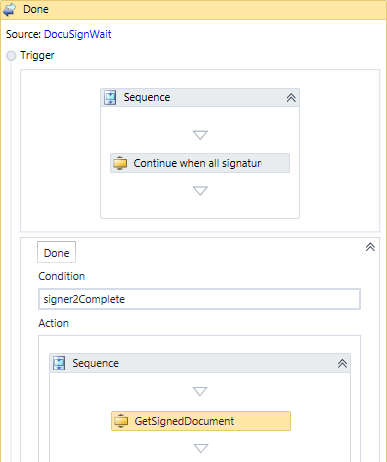Select the Continue when all signatures activity
The width and height of the screenshot is (387, 462).
200,163
